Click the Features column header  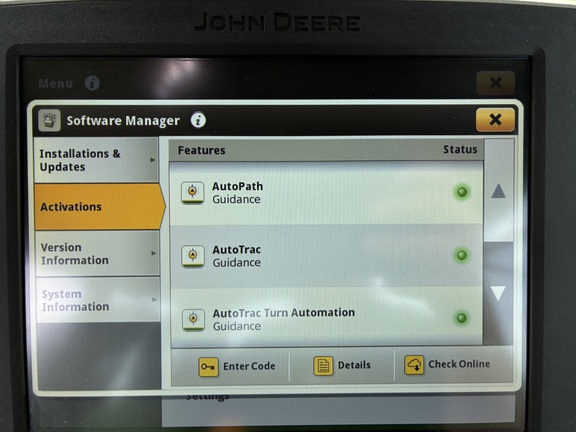(201, 150)
